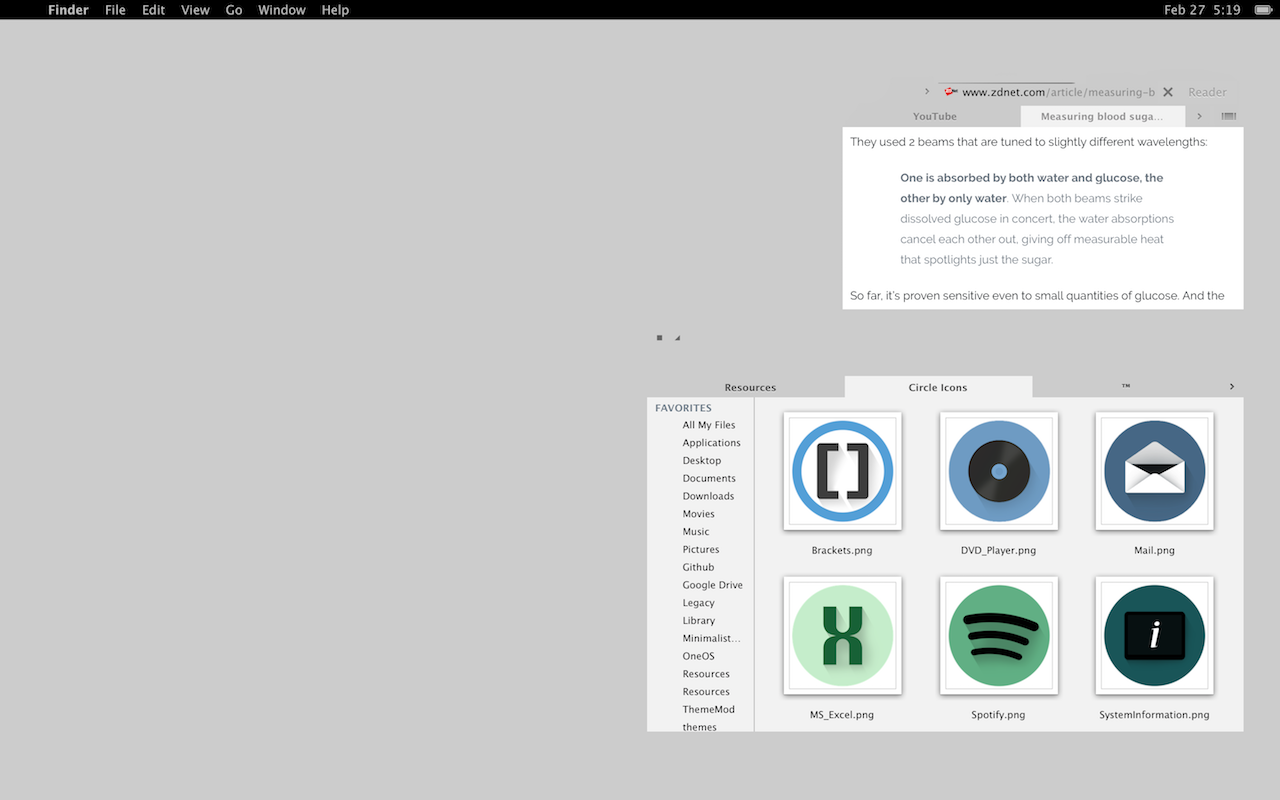Click the Feb 27 5:19 menu bar clock
This screenshot has height=800, width=1280.
point(1202,10)
